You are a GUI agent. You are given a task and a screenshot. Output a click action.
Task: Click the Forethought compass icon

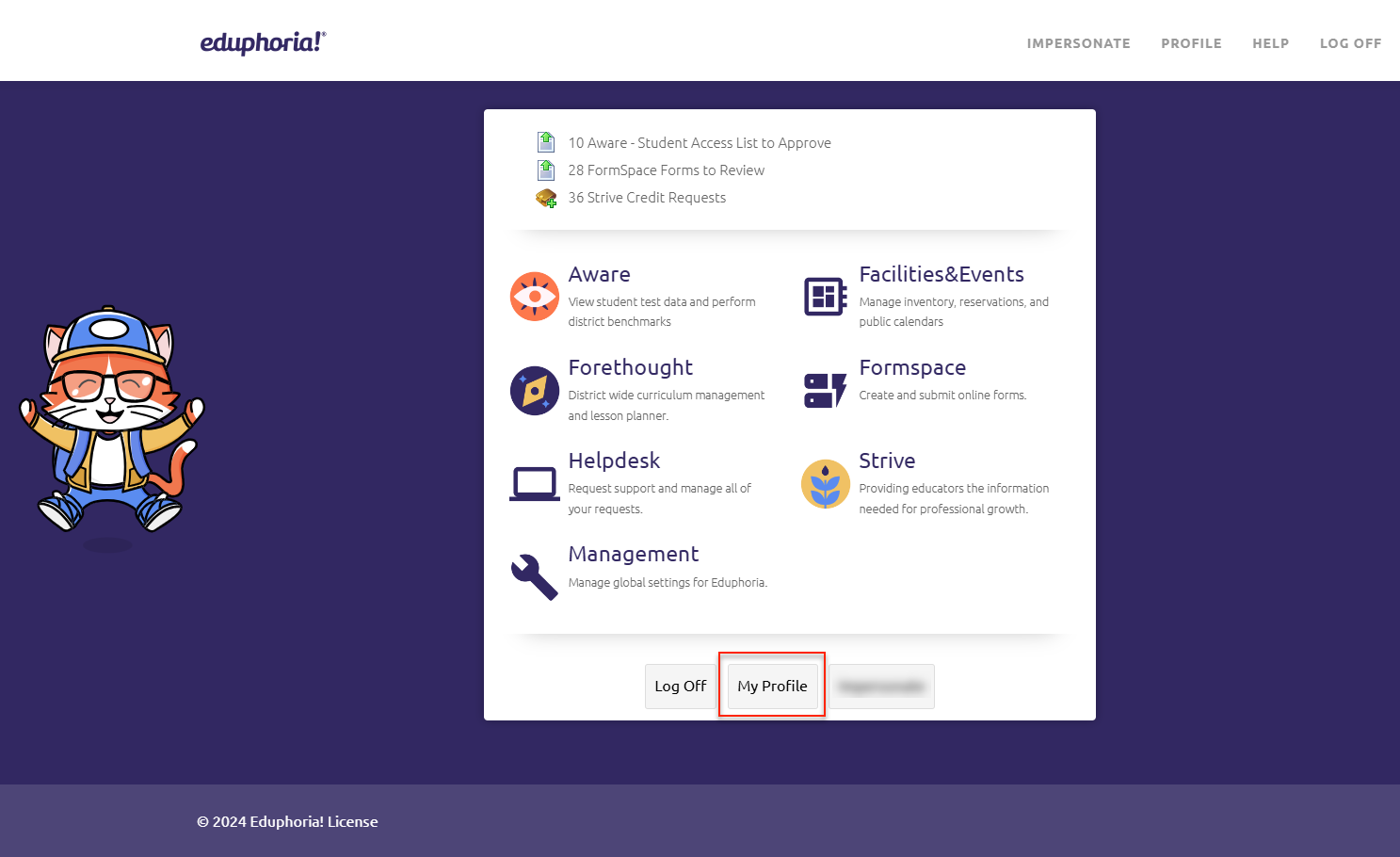tap(534, 390)
